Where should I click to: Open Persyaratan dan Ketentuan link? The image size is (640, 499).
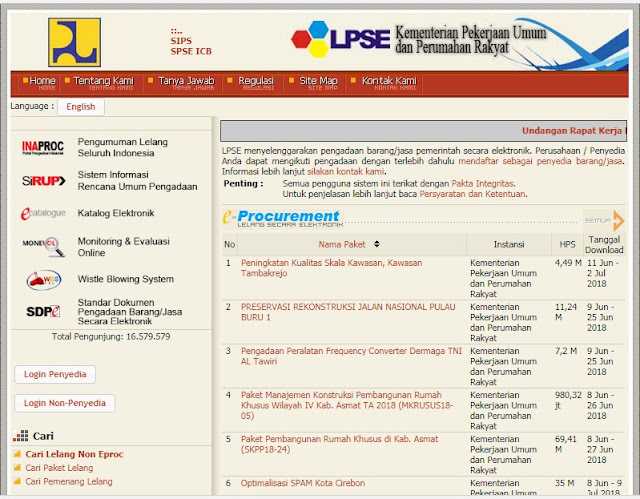[x=473, y=194]
